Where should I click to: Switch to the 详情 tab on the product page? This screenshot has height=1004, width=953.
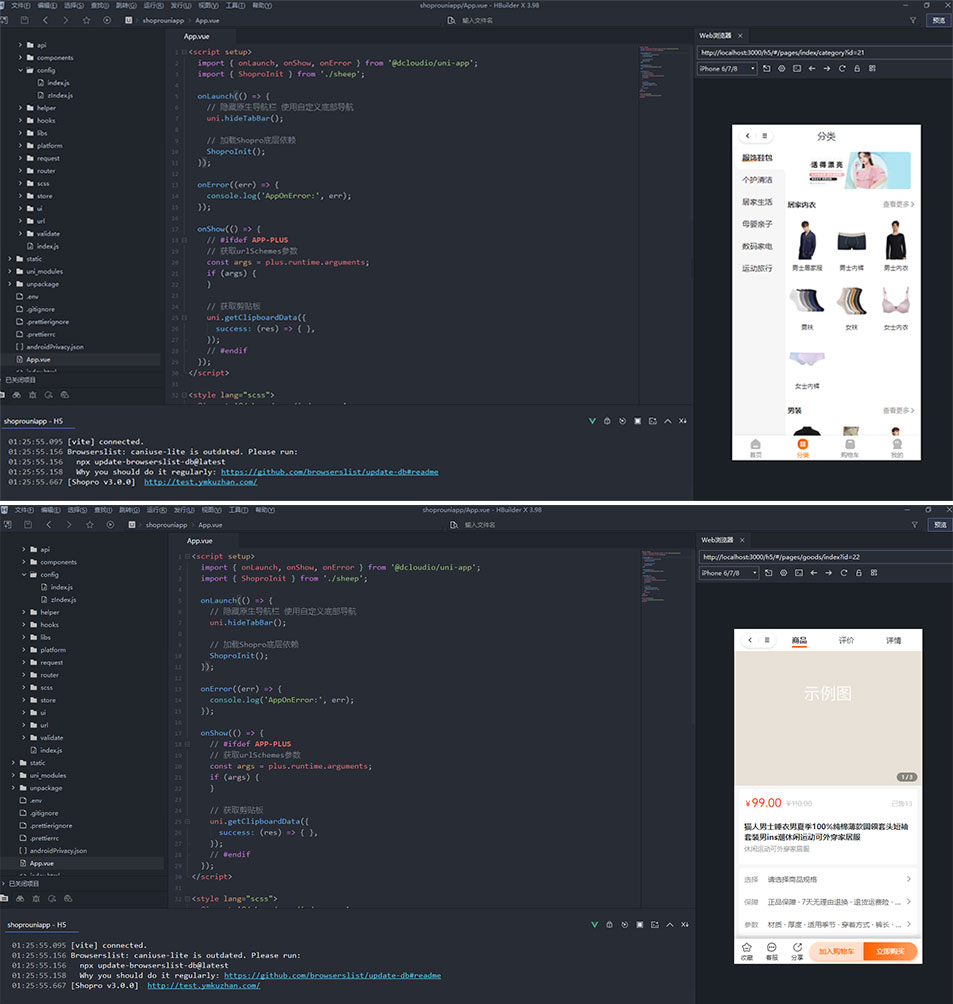893,640
